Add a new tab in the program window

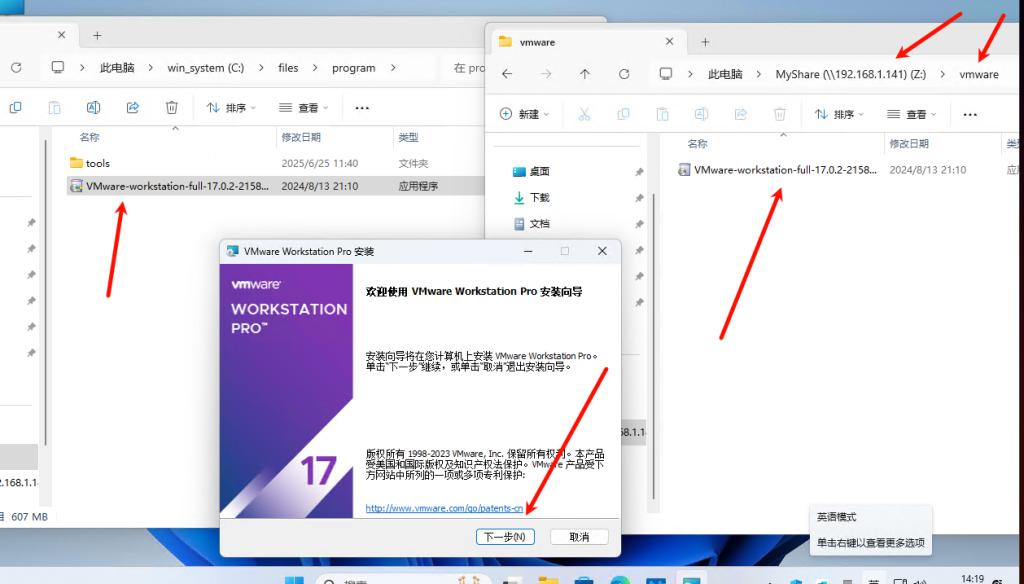tap(97, 35)
